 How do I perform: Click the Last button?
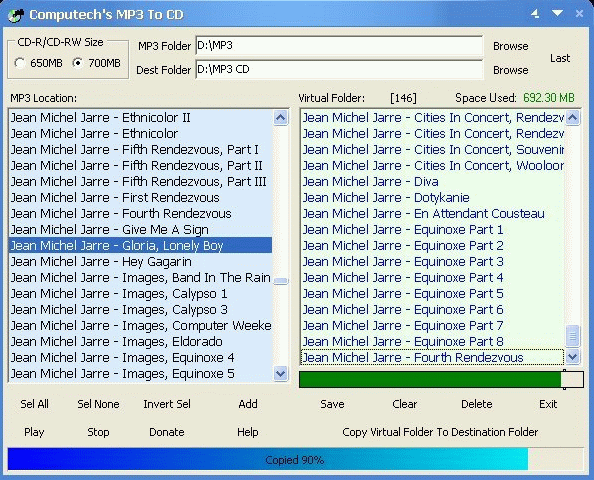(x=560, y=58)
